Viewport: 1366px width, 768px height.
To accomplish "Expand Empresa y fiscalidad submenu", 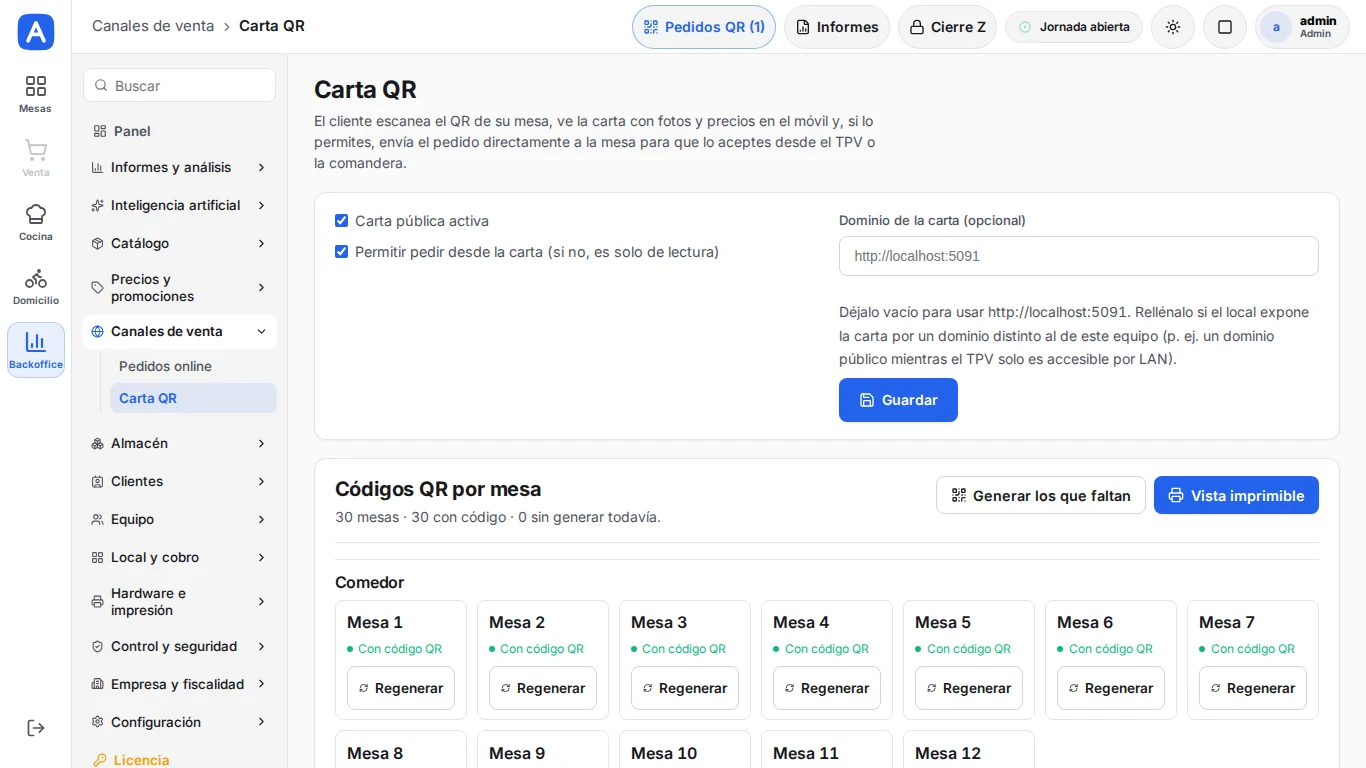I will pyautogui.click(x=179, y=684).
